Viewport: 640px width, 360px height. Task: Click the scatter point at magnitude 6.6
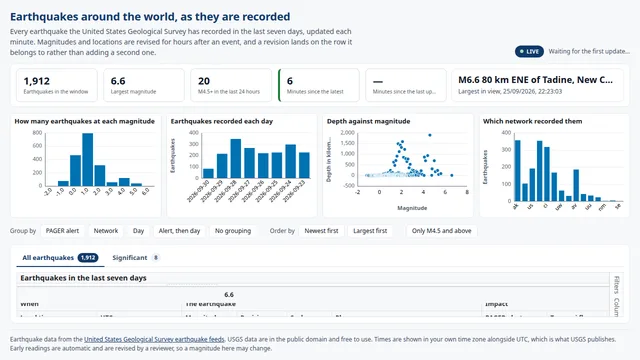click(x=451, y=175)
